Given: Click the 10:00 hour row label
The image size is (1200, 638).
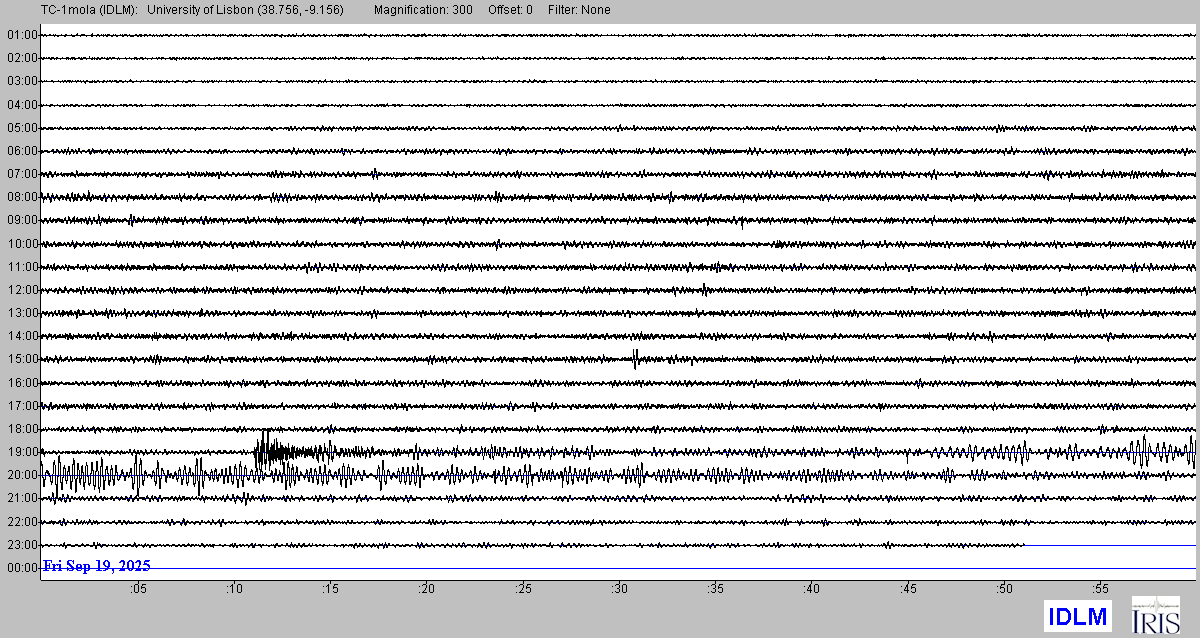Looking at the screenshot, I should point(22,244).
